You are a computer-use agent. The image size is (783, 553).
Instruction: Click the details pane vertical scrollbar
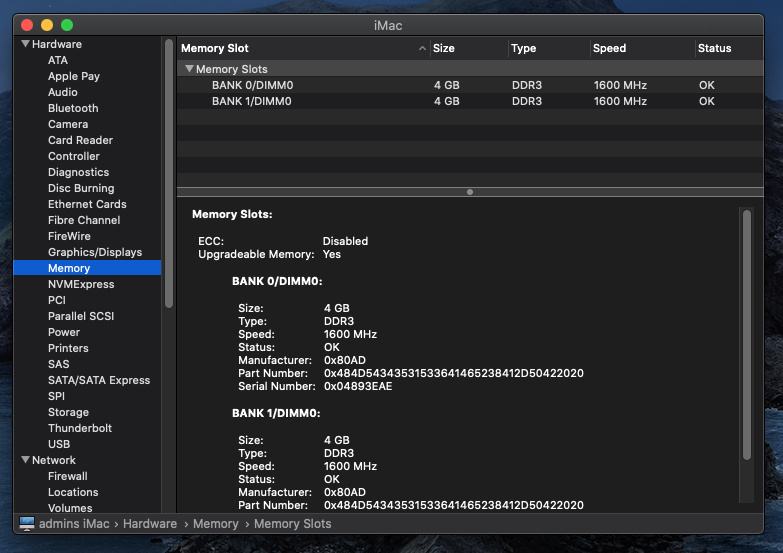746,335
